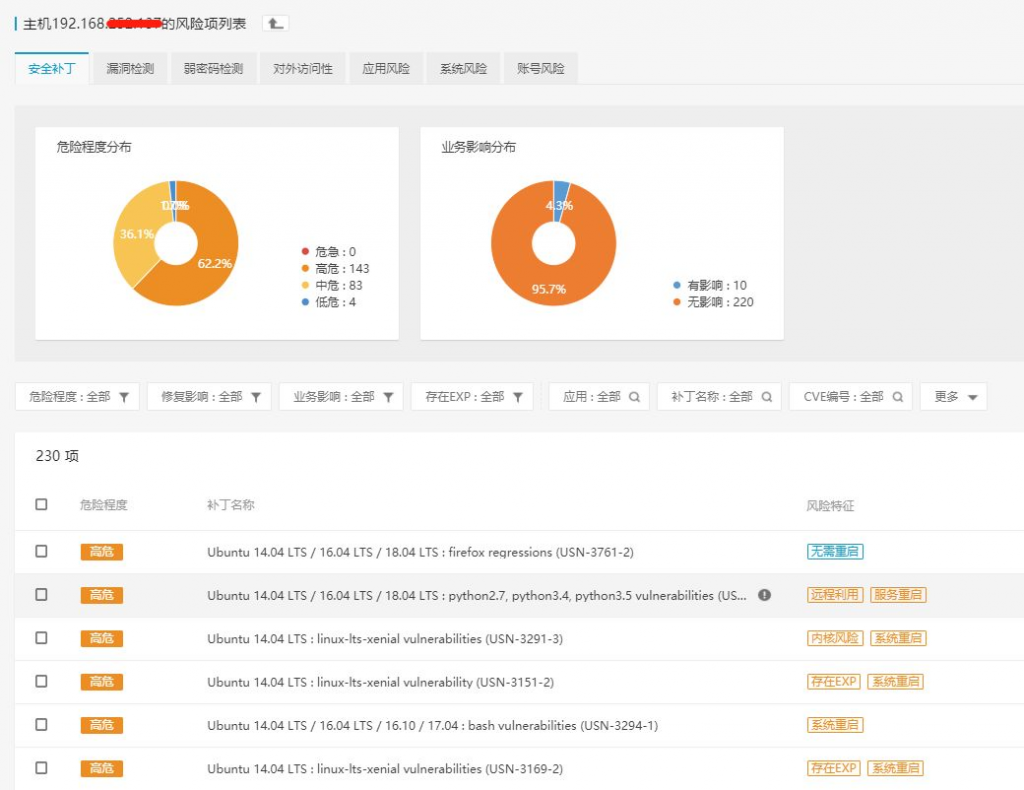Select the 账号风险 tab
1024x790 pixels.
click(540, 69)
